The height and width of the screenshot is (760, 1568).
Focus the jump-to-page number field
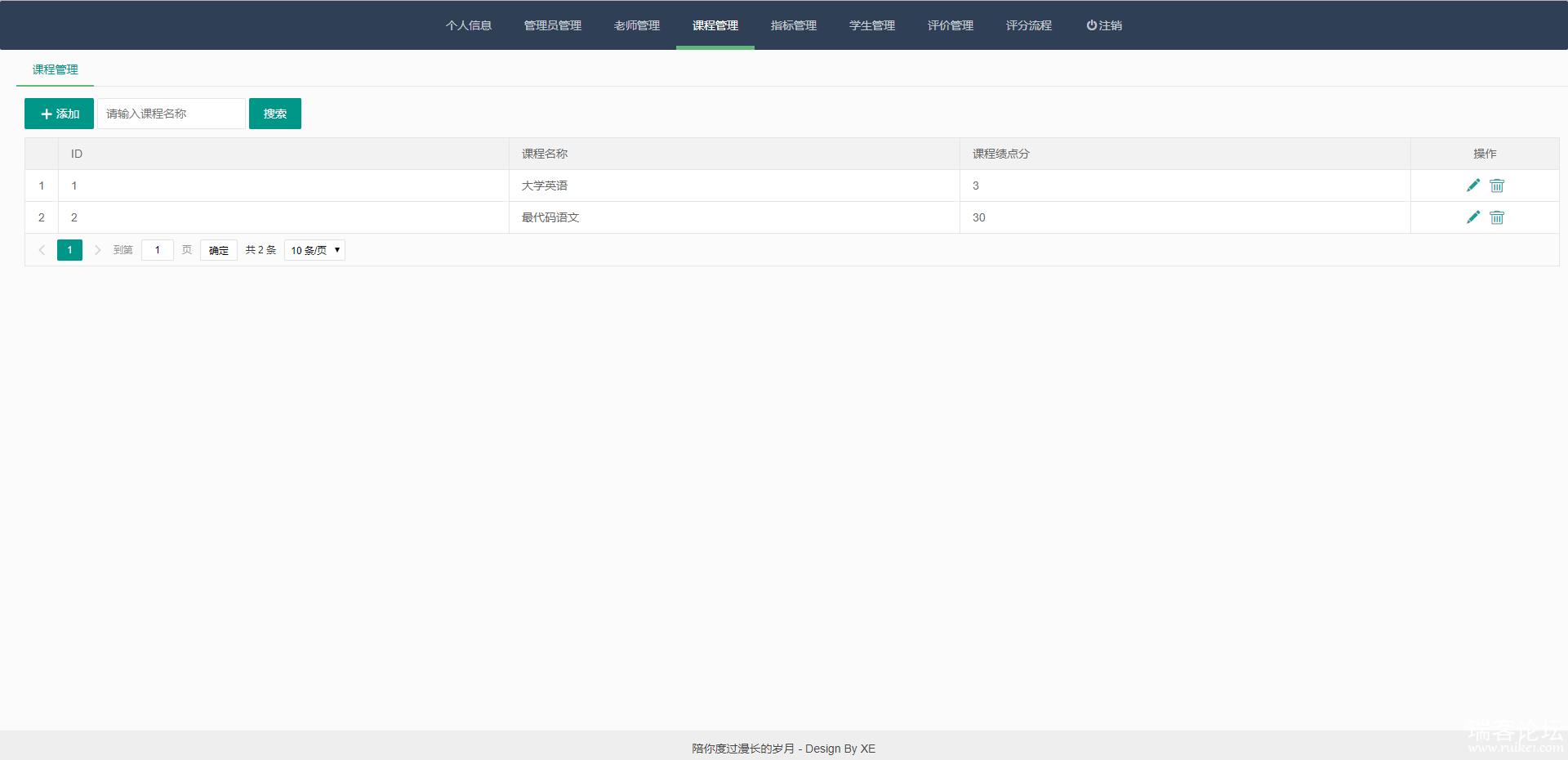(x=158, y=250)
